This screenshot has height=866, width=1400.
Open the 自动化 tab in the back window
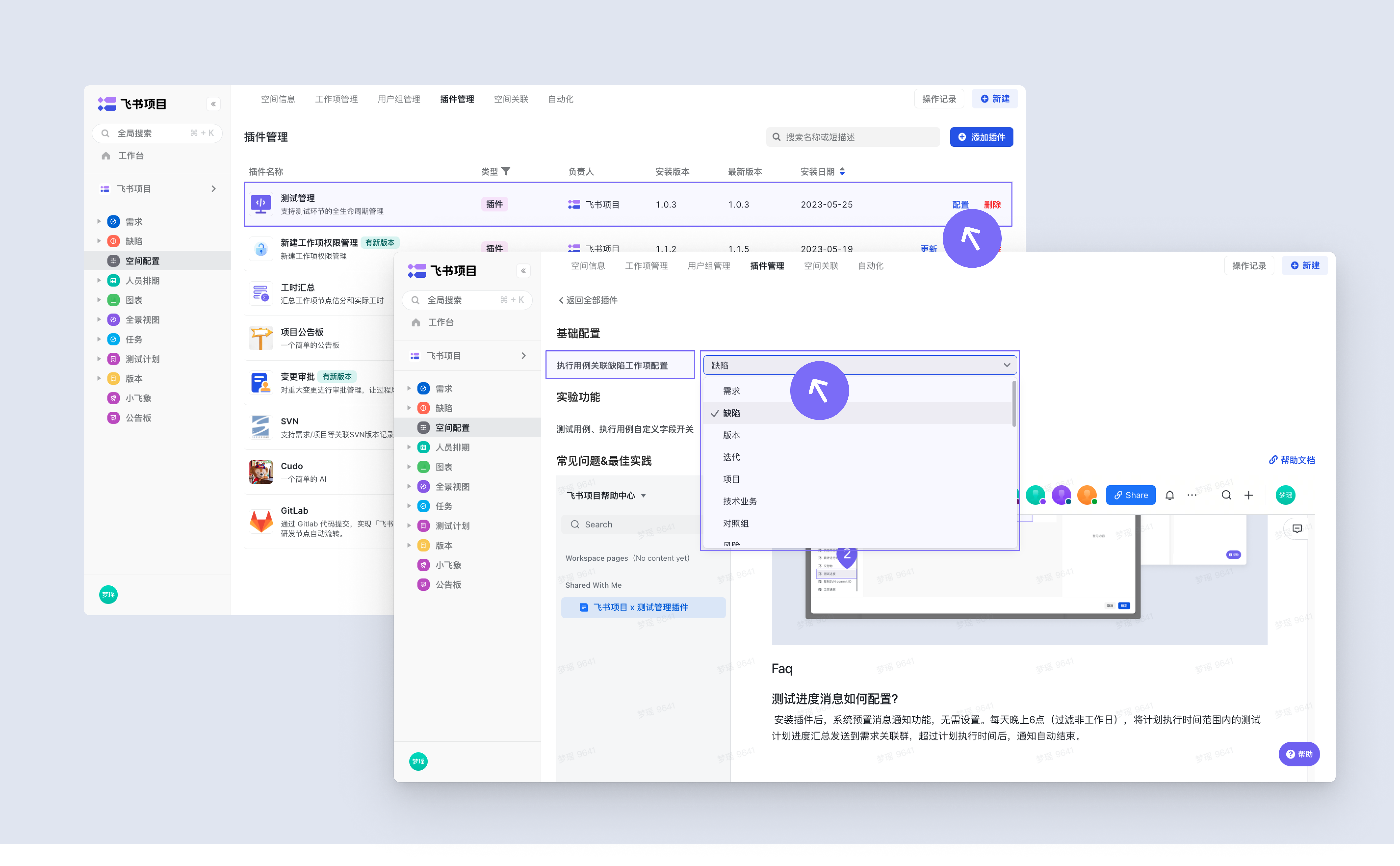pos(561,99)
